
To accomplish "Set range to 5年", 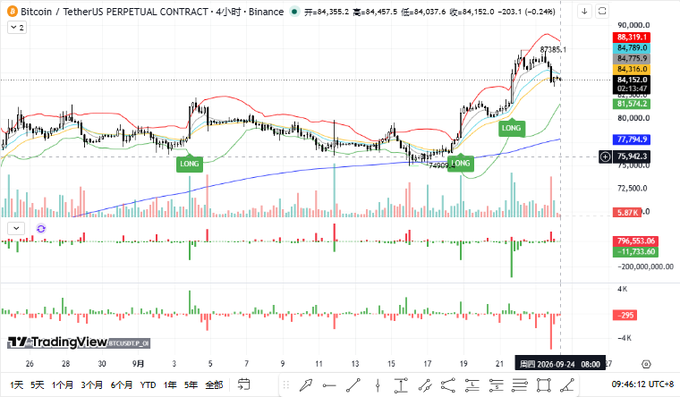I will point(191,385).
